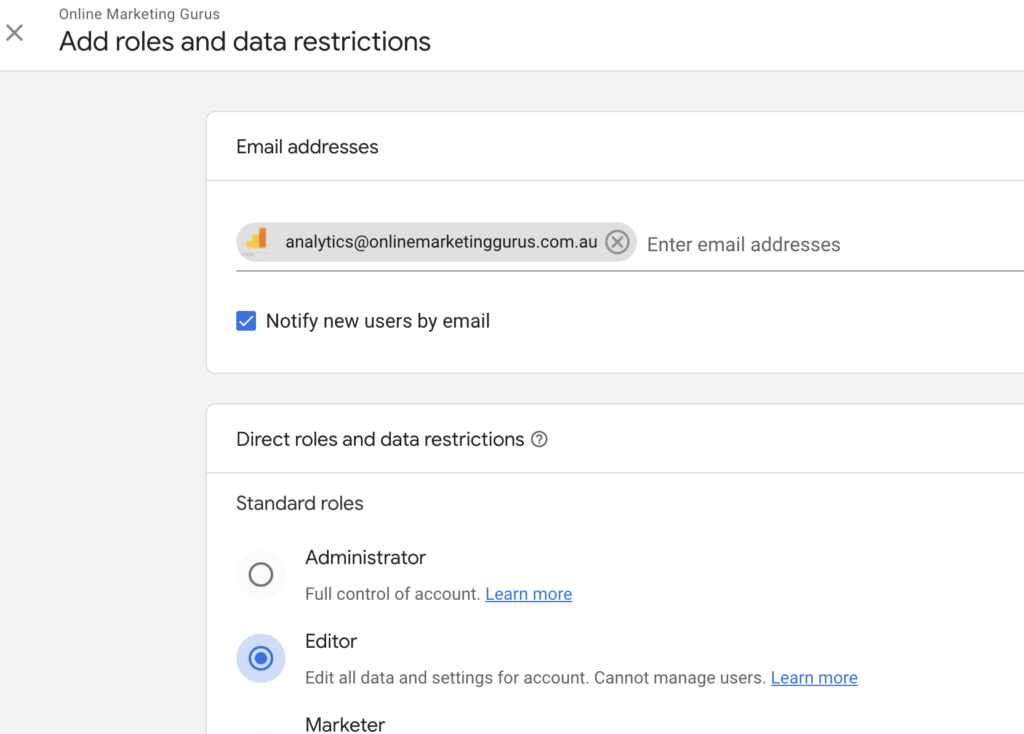This screenshot has height=734, width=1024.
Task: Select the Administrator role
Action: pos(260,574)
